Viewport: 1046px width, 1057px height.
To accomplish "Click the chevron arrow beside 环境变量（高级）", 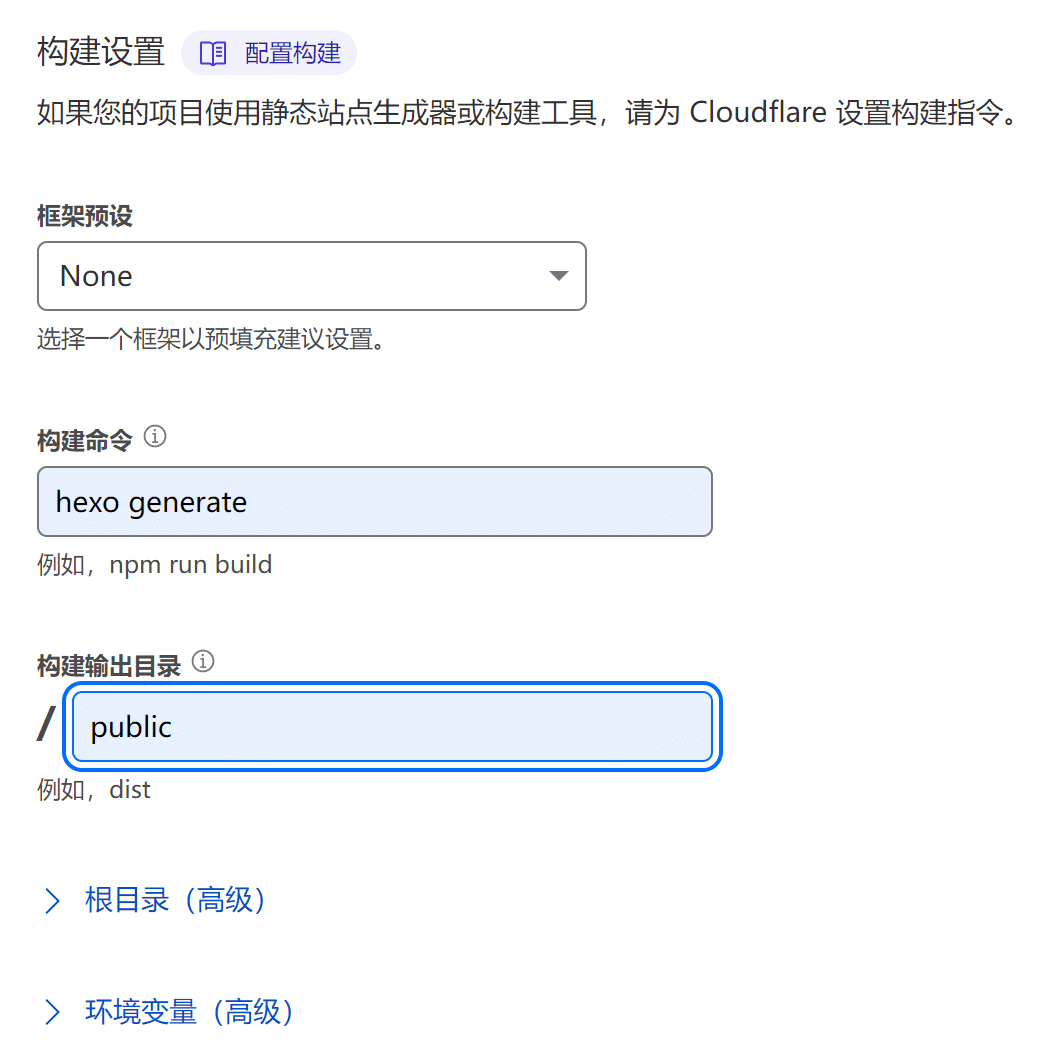I will tap(52, 1012).
